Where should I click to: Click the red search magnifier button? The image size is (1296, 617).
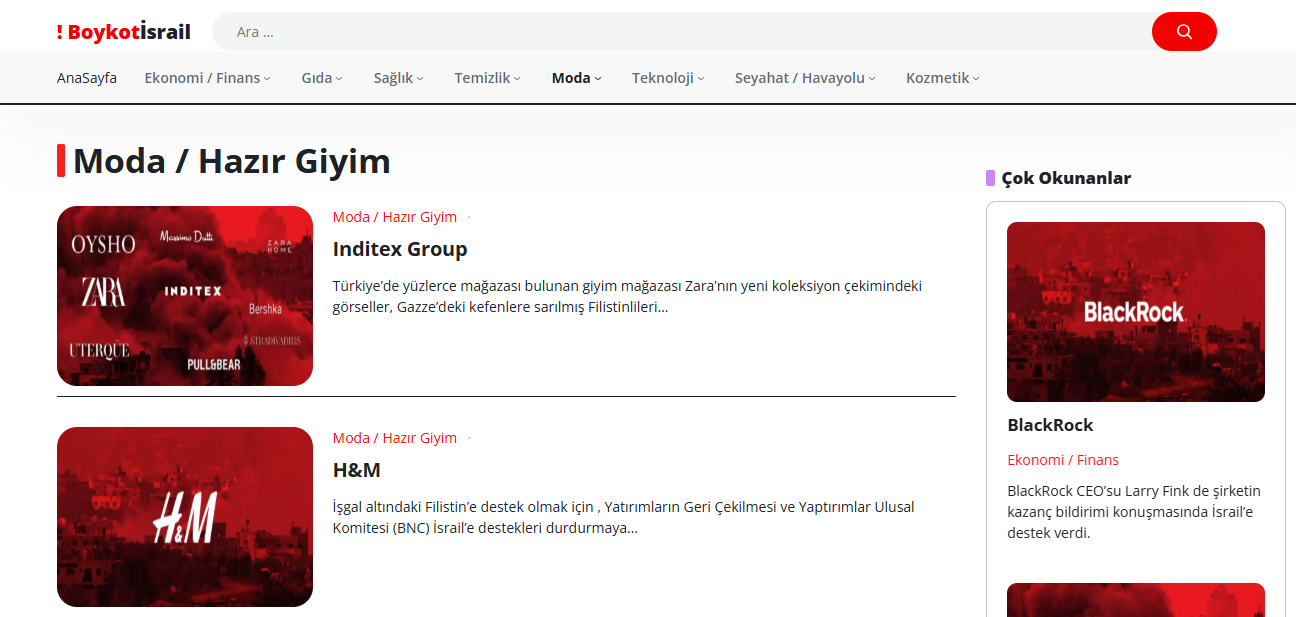(1184, 32)
